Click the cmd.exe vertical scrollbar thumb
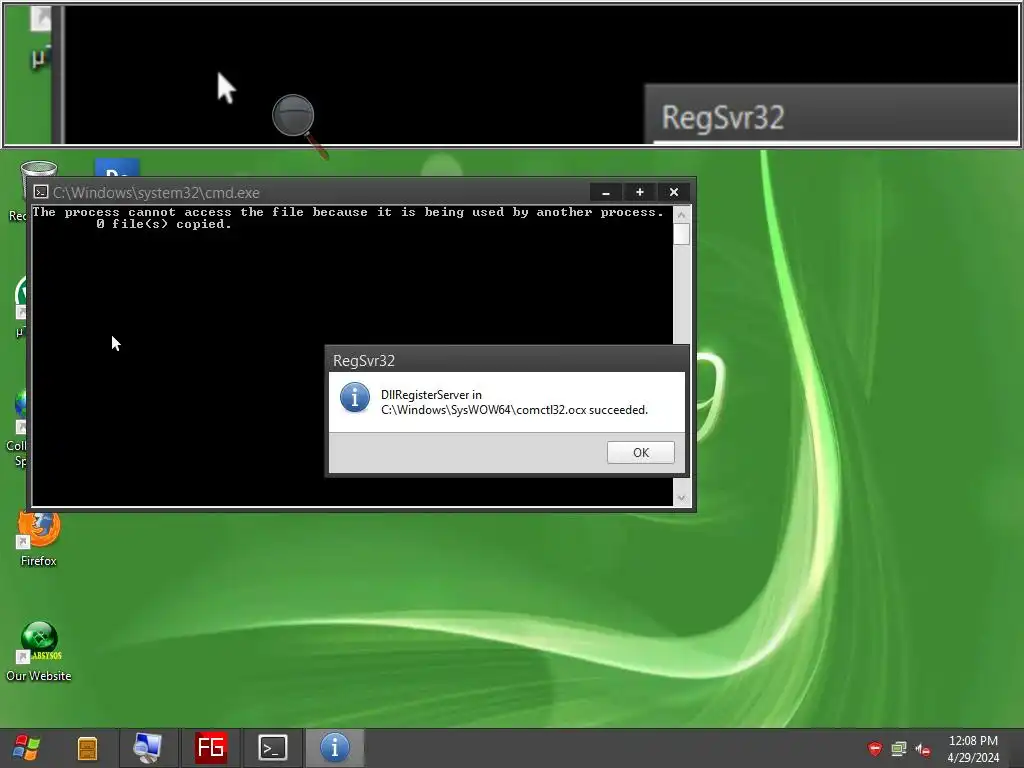This screenshot has height=768, width=1024. [x=681, y=234]
